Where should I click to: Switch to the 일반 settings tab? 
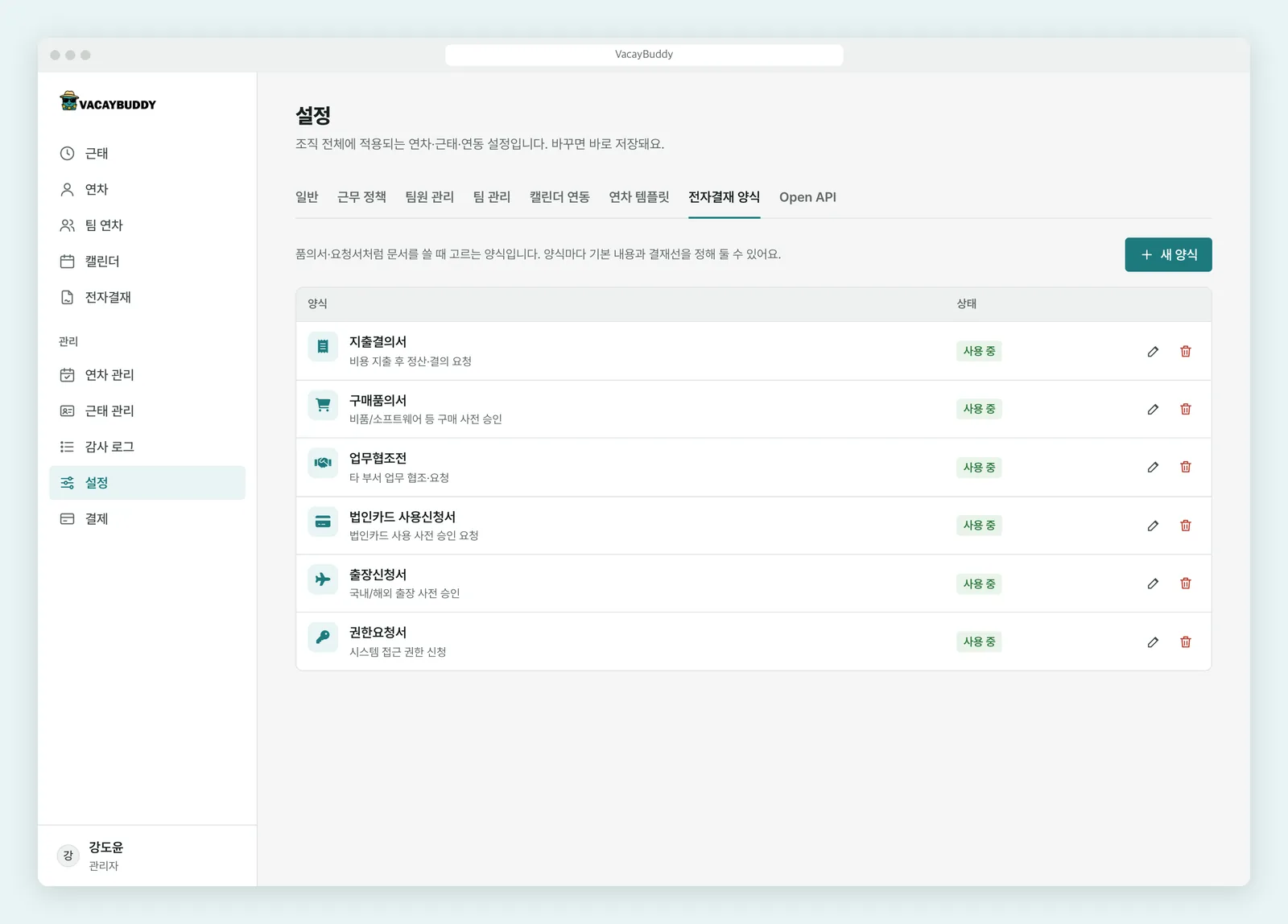pos(307,197)
